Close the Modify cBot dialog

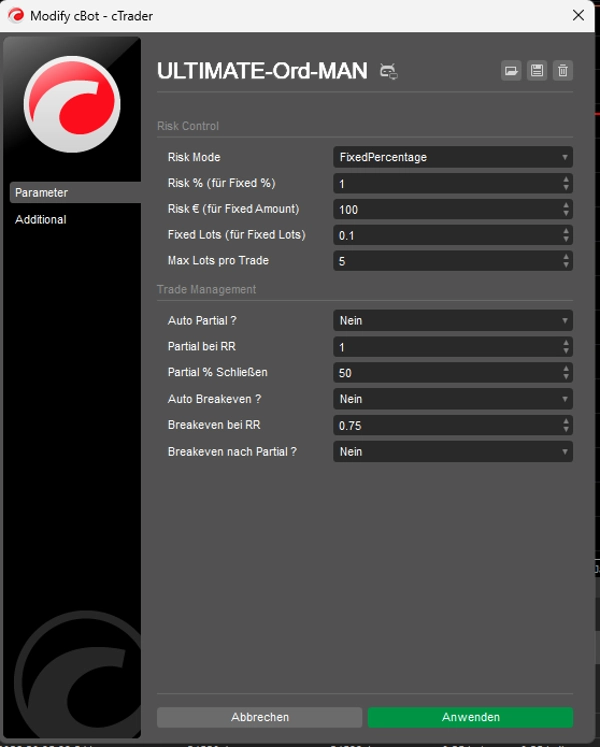[578, 16]
